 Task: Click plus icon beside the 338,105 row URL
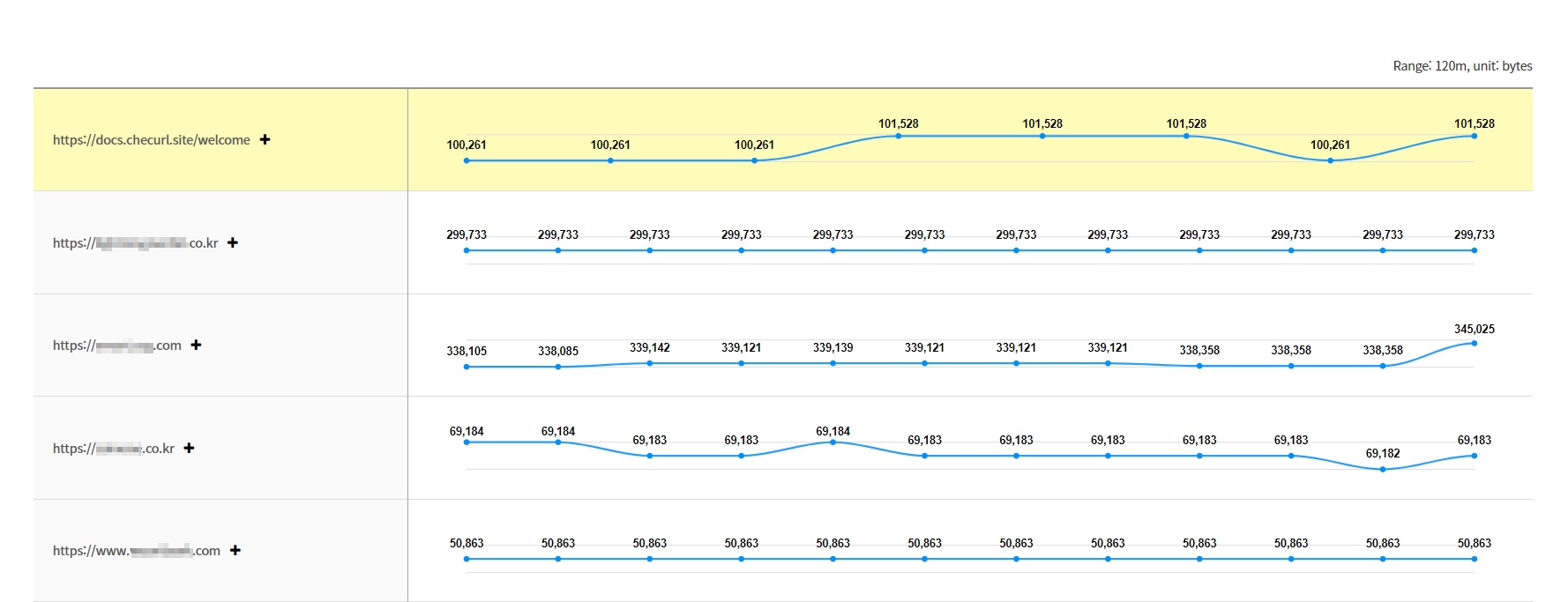click(196, 345)
